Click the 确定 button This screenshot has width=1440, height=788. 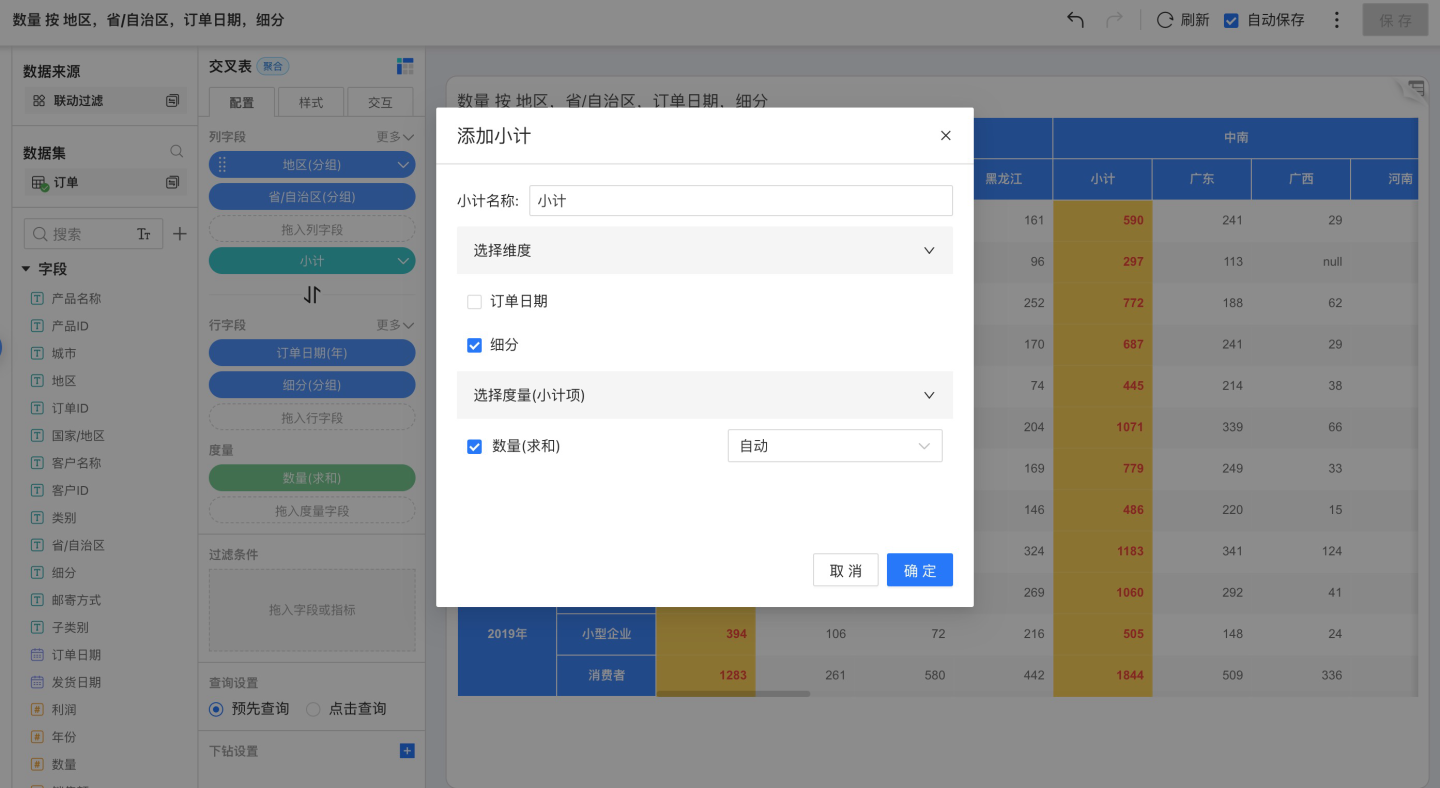click(919, 570)
